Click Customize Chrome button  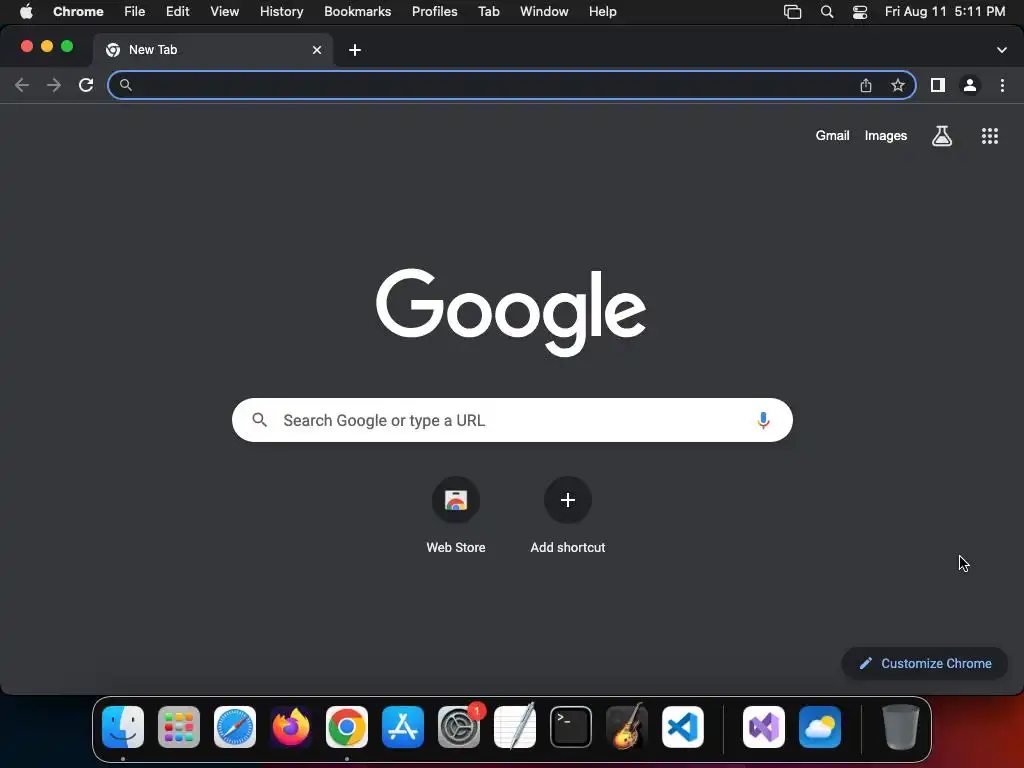925,664
